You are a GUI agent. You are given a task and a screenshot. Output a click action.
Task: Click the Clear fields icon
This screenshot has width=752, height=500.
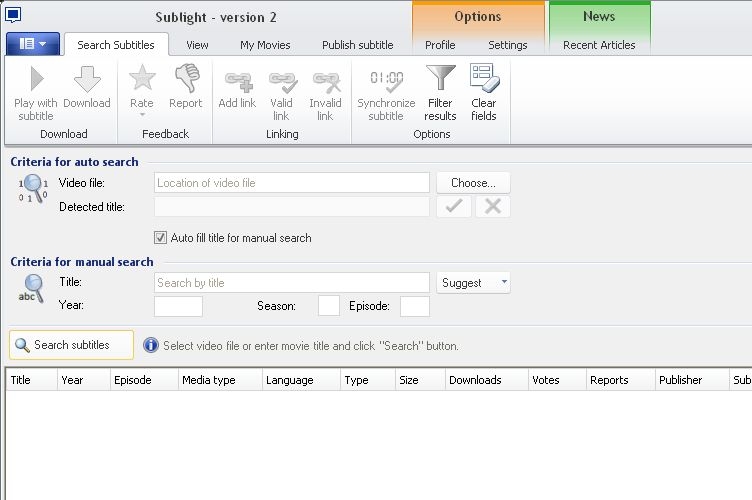483,79
